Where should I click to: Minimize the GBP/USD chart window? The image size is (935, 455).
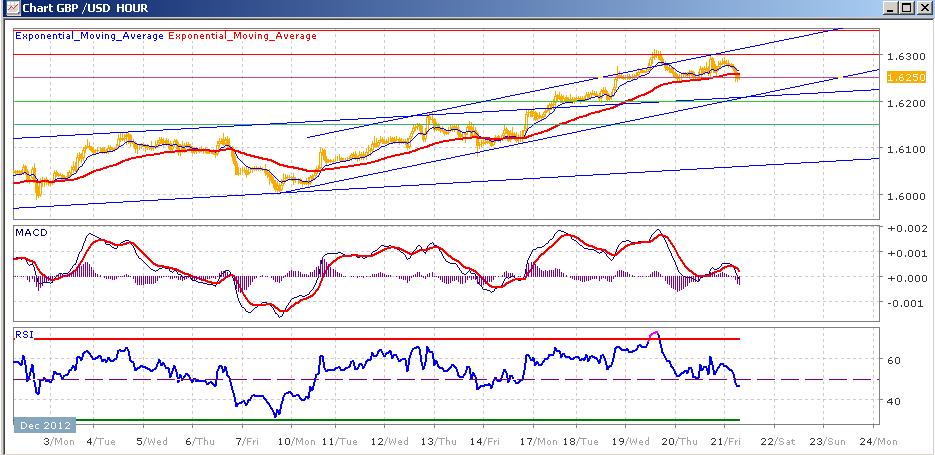click(891, 8)
